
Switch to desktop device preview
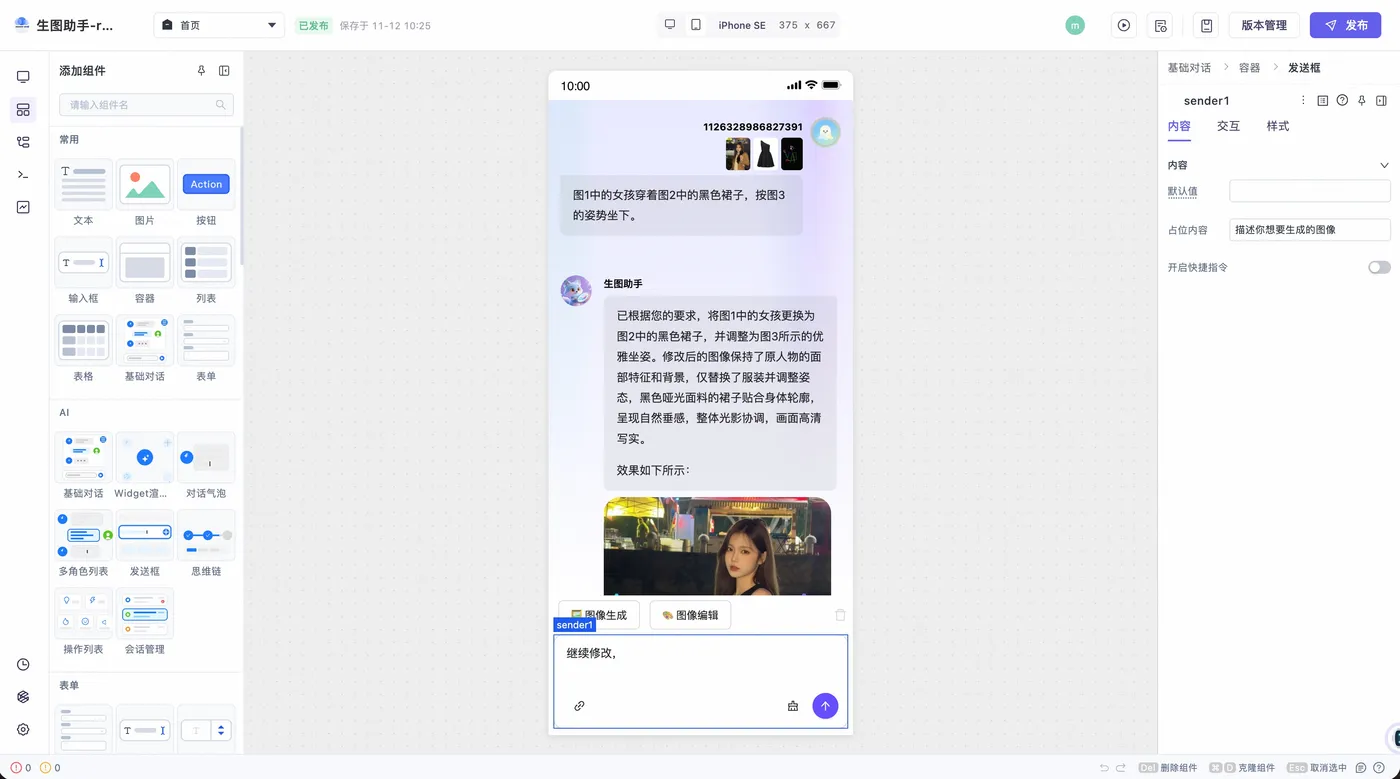pos(670,25)
